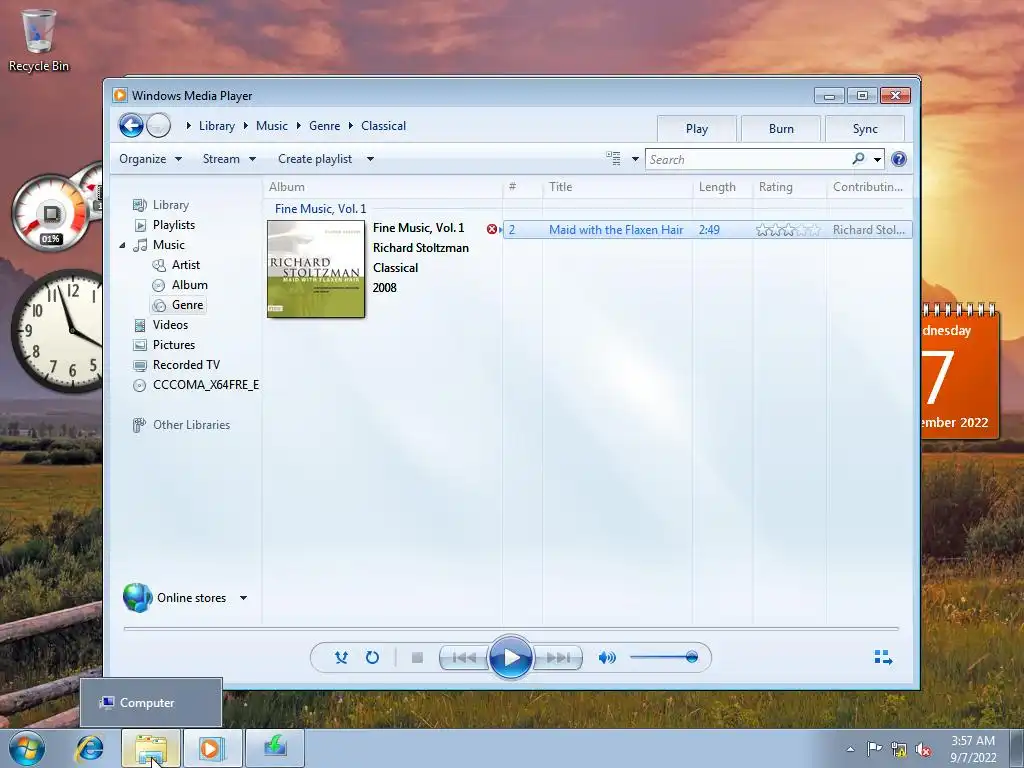Screen dimensions: 1024x768
Task: Click the red error icon beside track 2
Action: (x=492, y=229)
